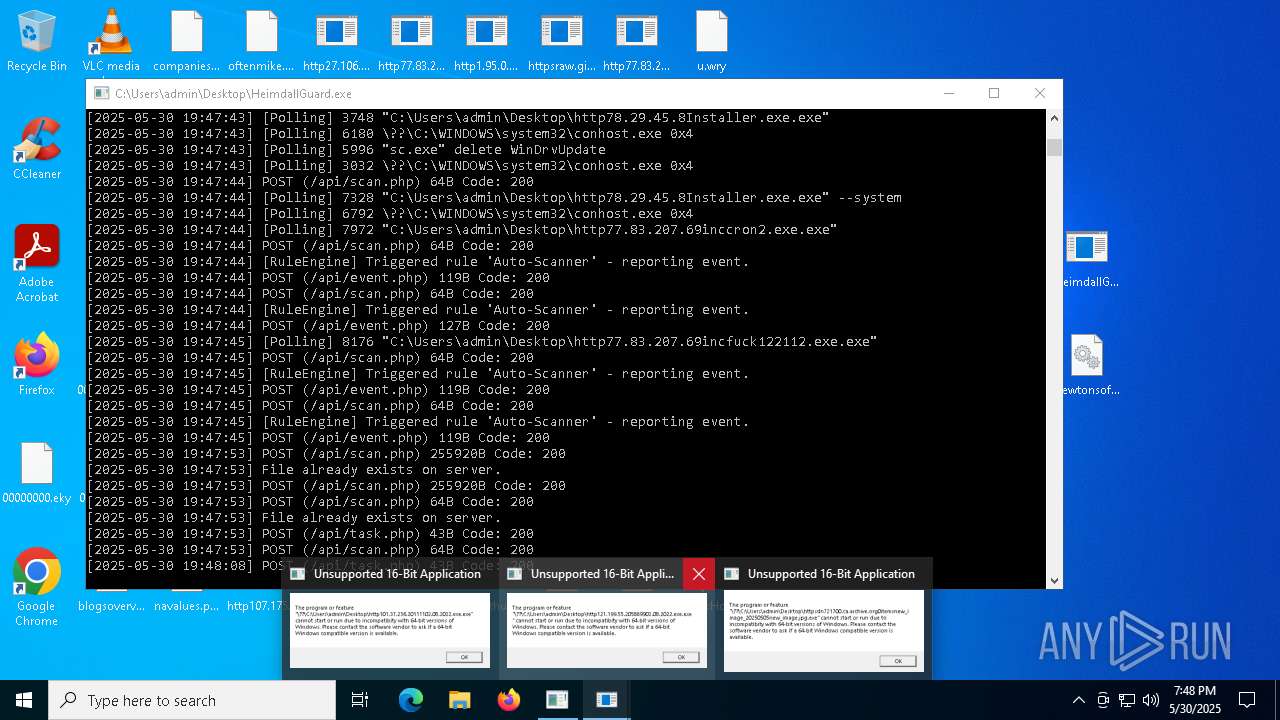Open Task View on the taskbar
The height and width of the screenshot is (720, 1280).
(x=360, y=700)
